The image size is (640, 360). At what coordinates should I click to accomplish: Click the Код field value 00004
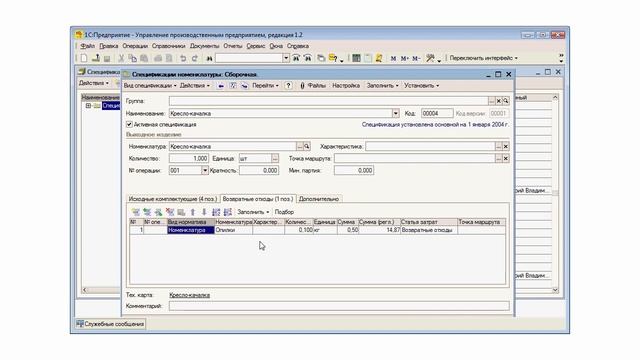(x=437, y=113)
